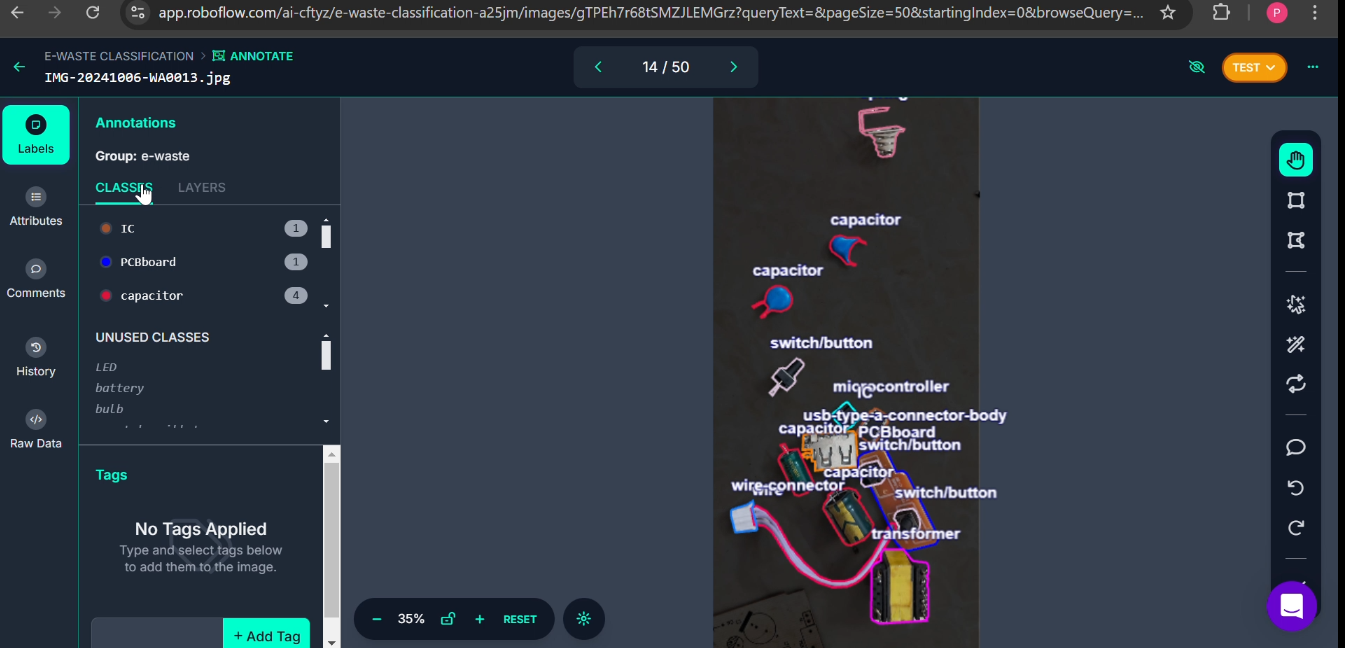The width and height of the screenshot is (1345, 648).
Task: Click the RESET zoom button
Action: 520,619
